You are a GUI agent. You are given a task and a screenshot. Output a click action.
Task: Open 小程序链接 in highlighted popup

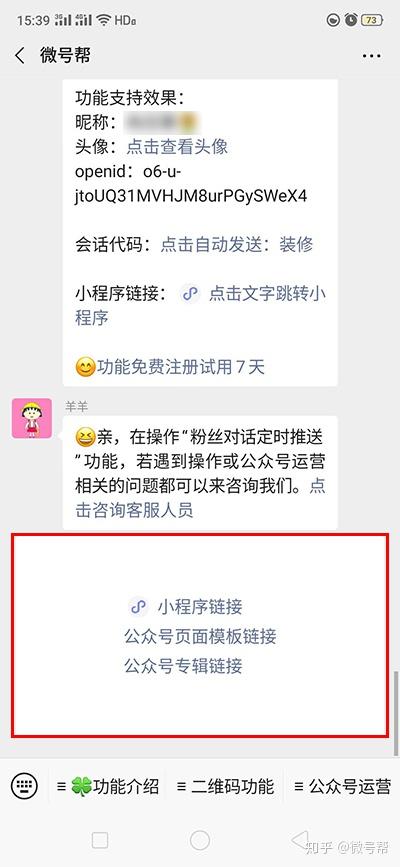tap(200, 607)
